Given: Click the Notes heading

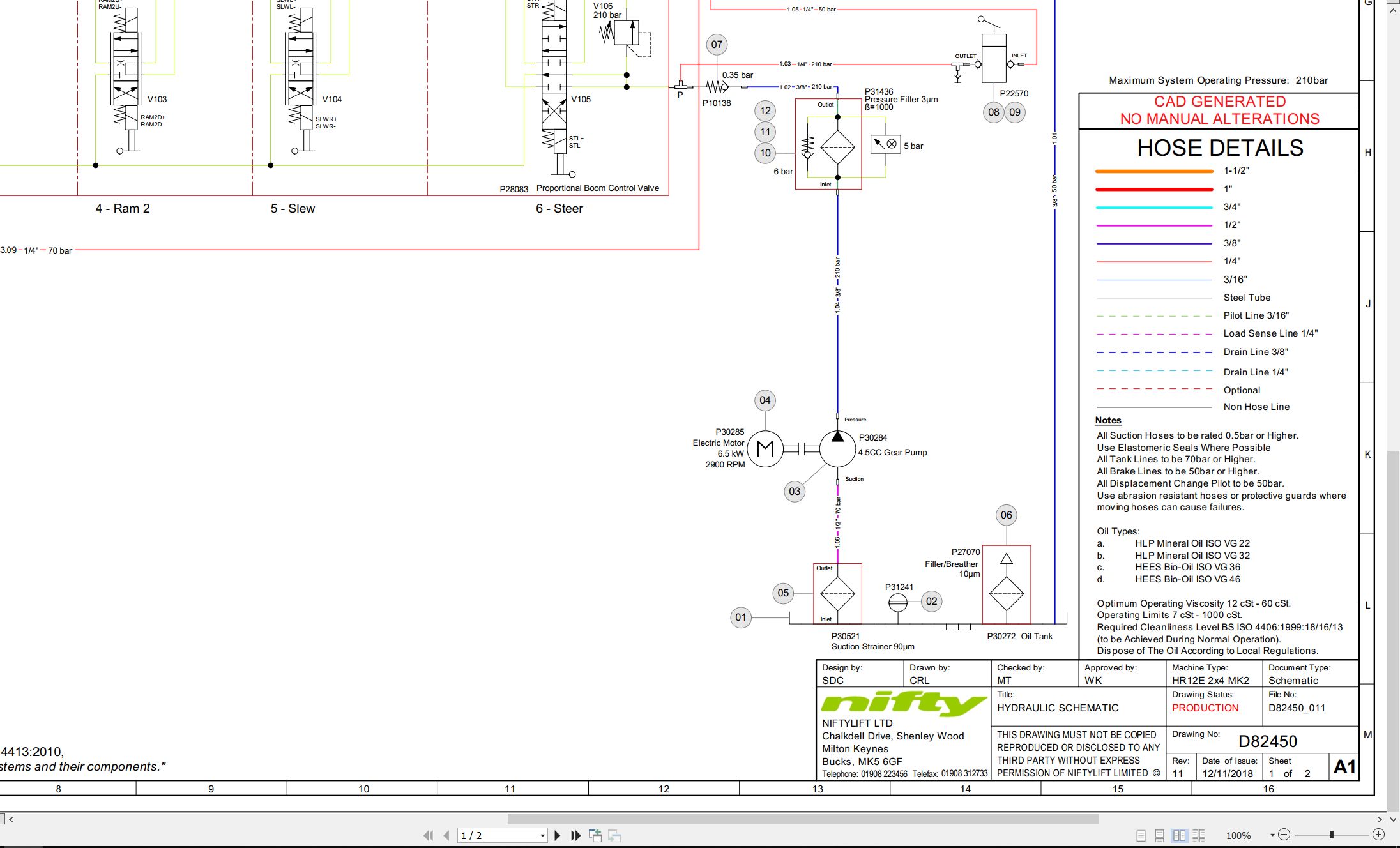Looking at the screenshot, I should click(x=1108, y=420).
